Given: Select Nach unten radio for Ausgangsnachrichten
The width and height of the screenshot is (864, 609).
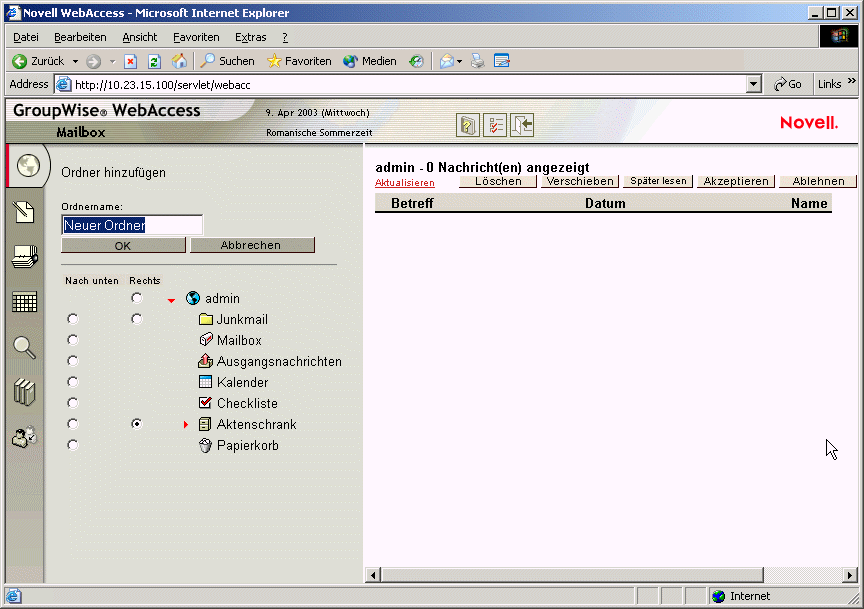Looking at the screenshot, I should [x=73, y=361].
